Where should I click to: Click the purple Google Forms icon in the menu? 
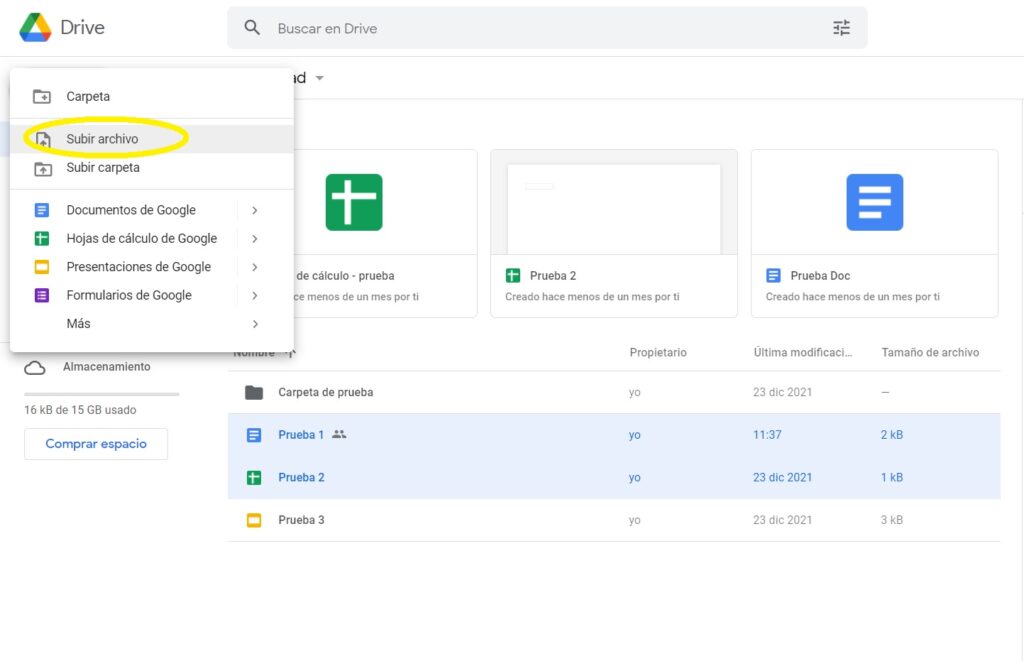42,295
